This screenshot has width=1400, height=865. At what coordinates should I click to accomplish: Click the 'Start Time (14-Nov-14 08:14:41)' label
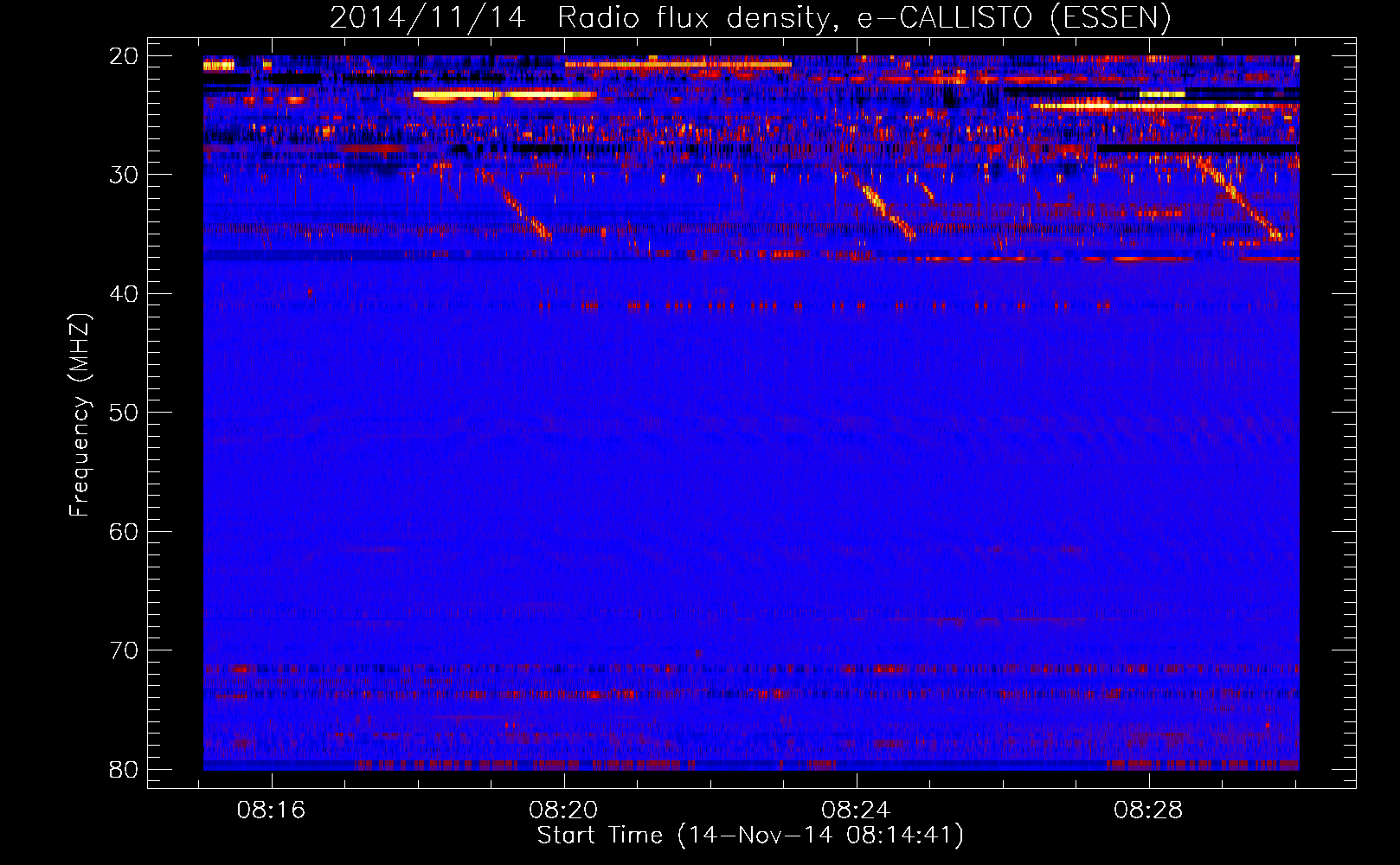pyautogui.click(x=750, y=836)
